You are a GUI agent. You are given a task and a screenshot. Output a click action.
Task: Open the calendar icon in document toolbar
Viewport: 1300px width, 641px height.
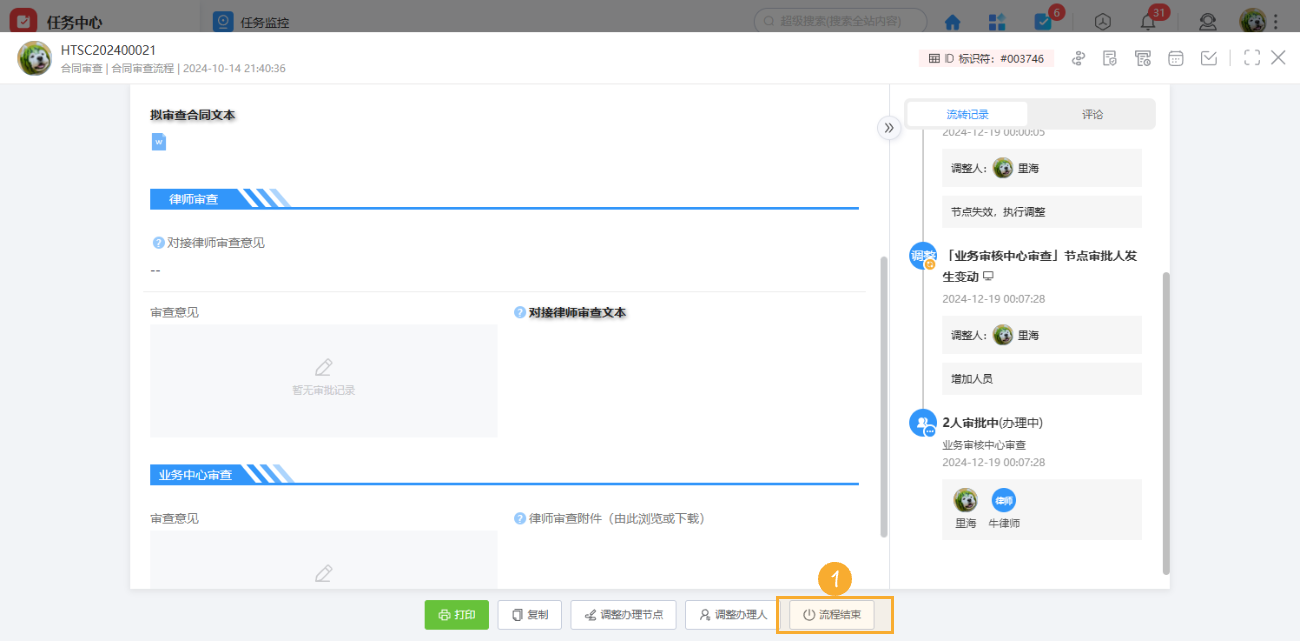pyautogui.click(x=1175, y=58)
